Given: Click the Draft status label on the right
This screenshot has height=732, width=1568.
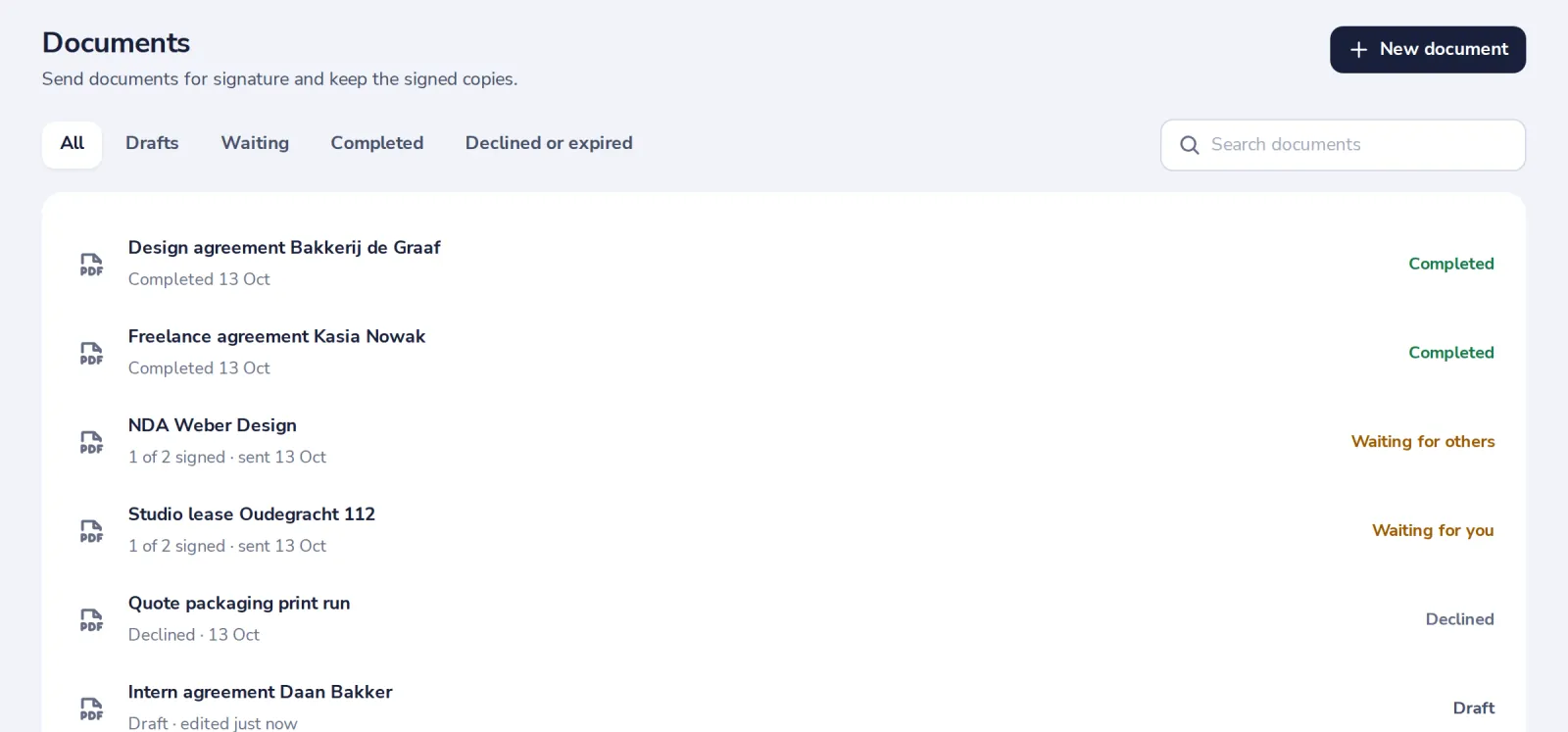Looking at the screenshot, I should point(1474,708).
